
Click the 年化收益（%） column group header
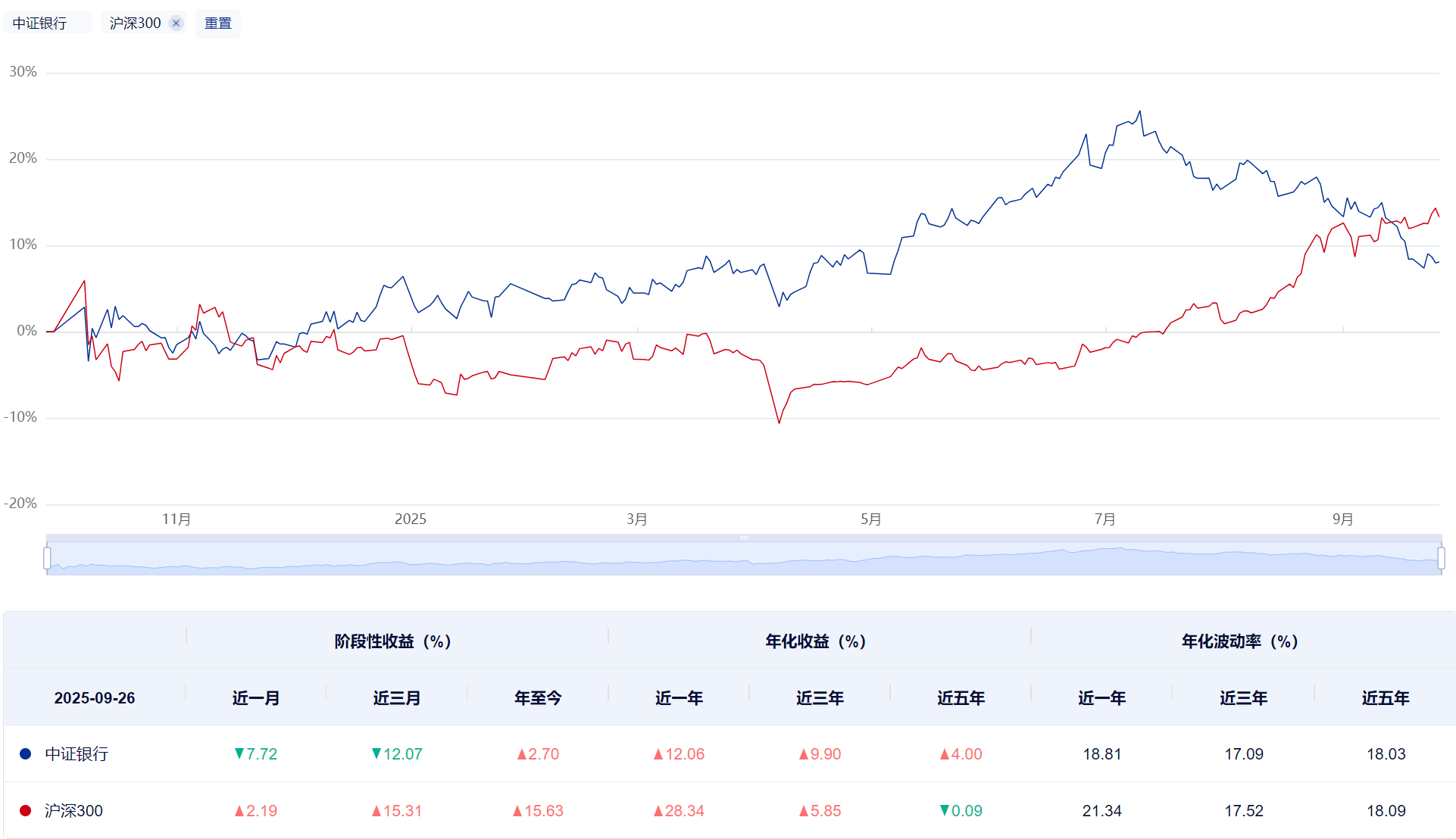tap(816, 641)
